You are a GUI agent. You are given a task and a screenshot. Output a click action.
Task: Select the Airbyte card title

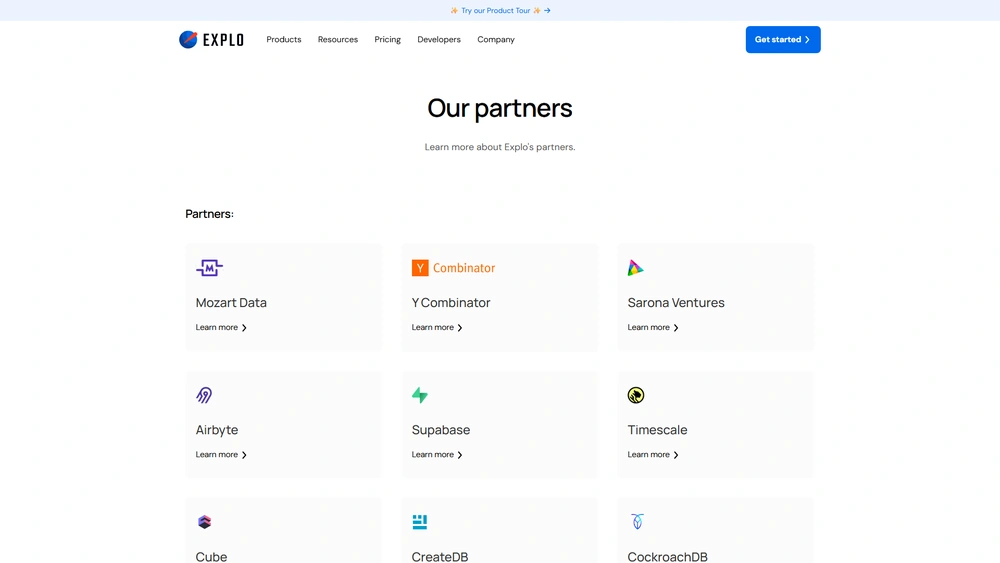pyautogui.click(x=217, y=430)
